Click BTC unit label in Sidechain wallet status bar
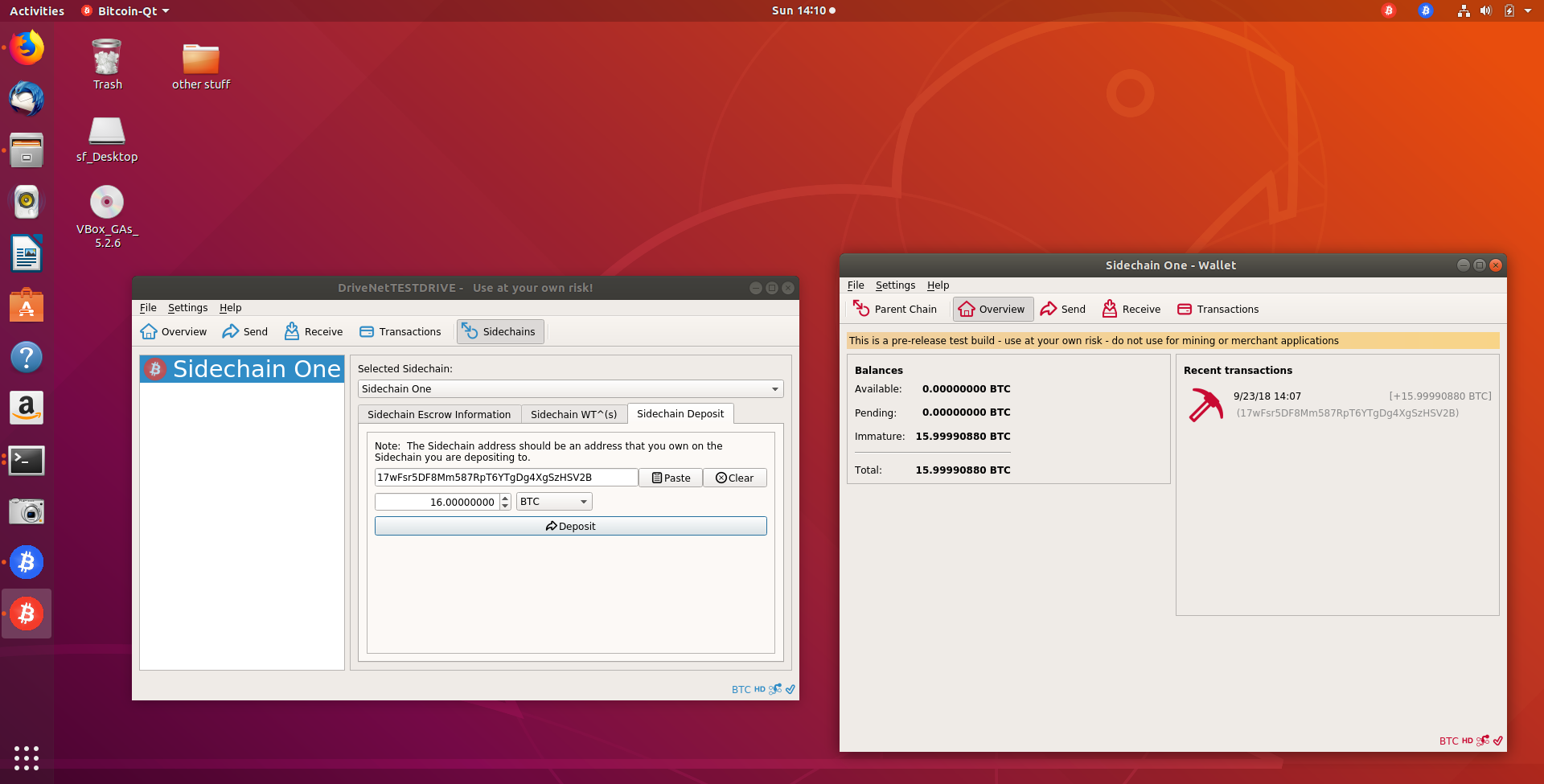1544x784 pixels. 1448,741
